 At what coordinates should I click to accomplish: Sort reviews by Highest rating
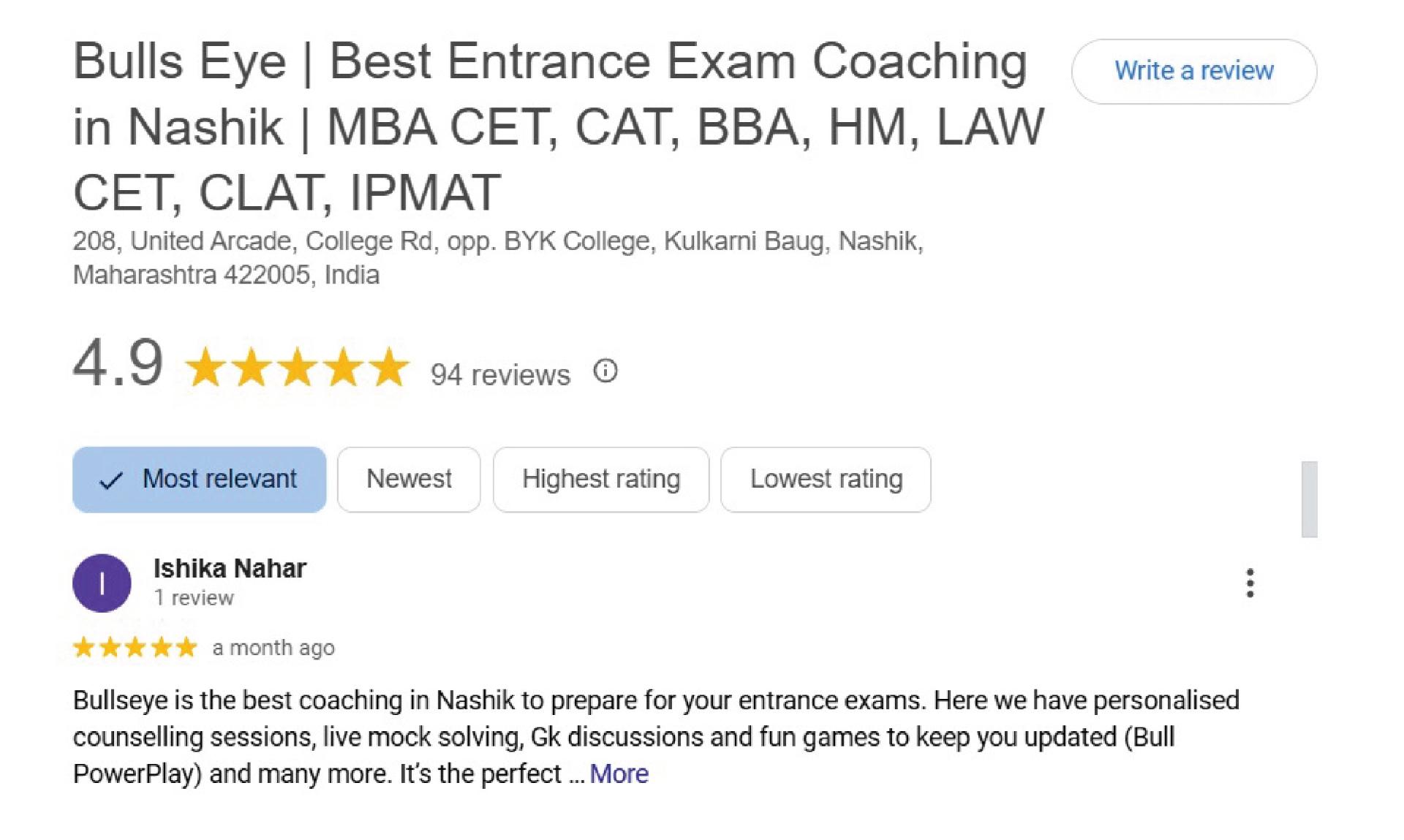point(601,479)
